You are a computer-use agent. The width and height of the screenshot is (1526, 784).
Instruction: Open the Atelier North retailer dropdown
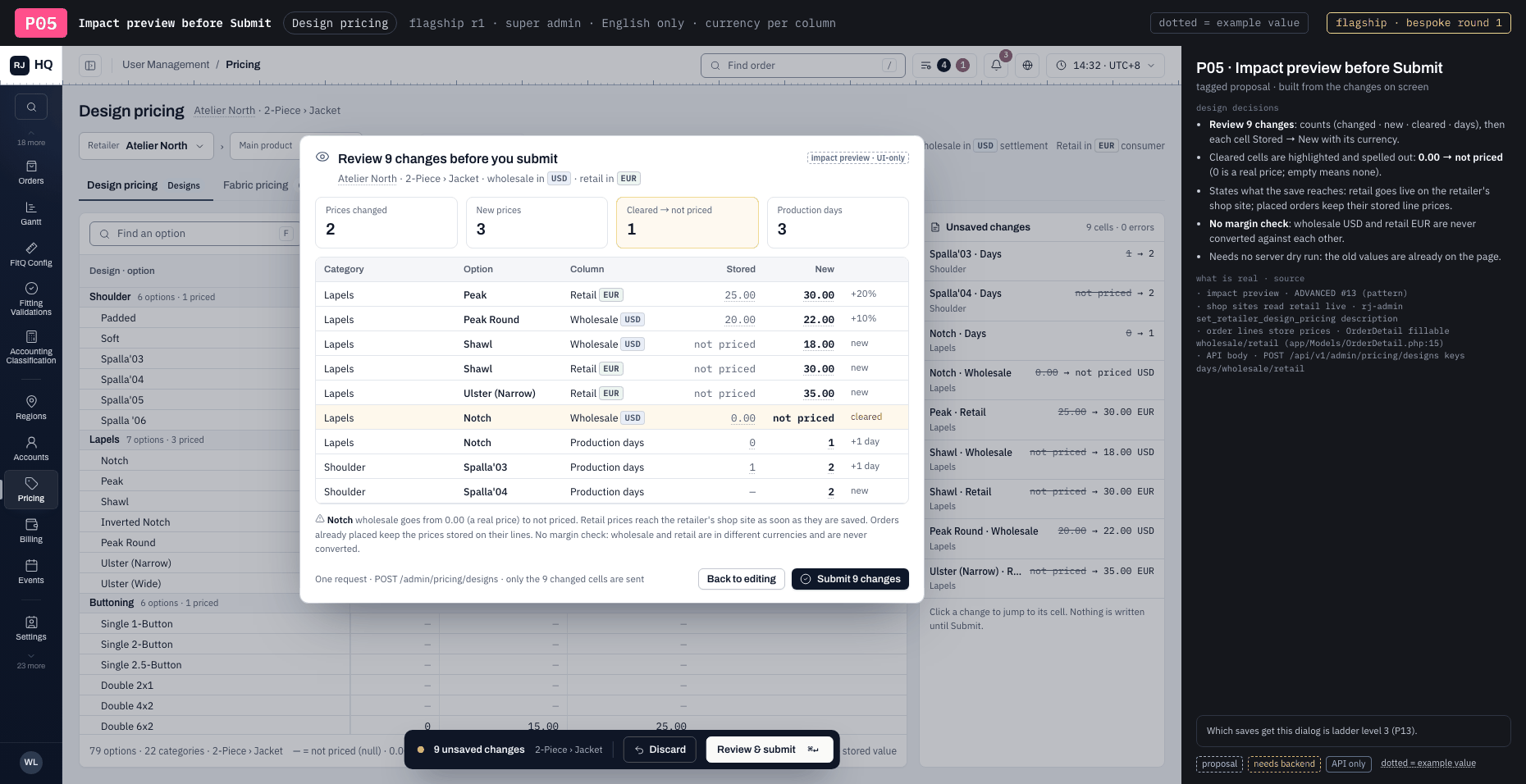pyautogui.click(x=146, y=146)
